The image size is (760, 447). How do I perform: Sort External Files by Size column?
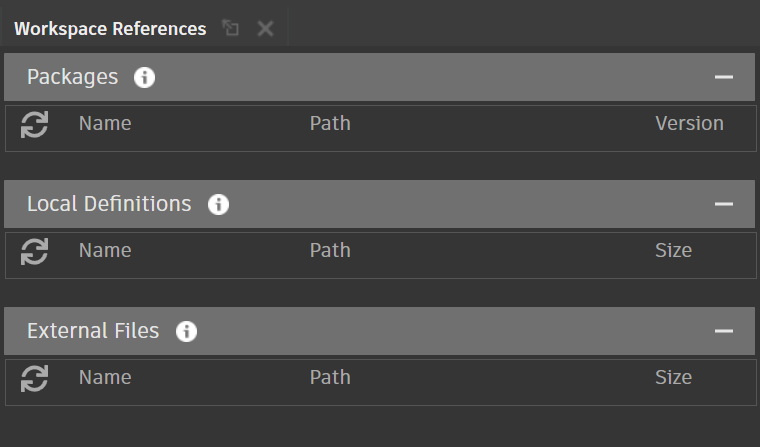click(673, 377)
